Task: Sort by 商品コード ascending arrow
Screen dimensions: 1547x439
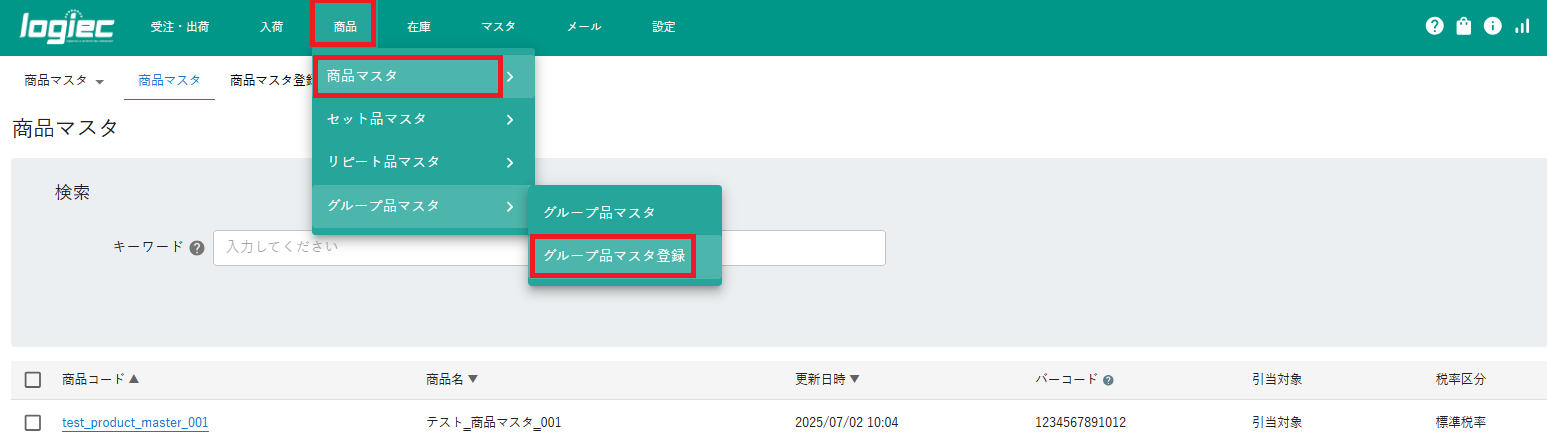Action: coord(134,379)
